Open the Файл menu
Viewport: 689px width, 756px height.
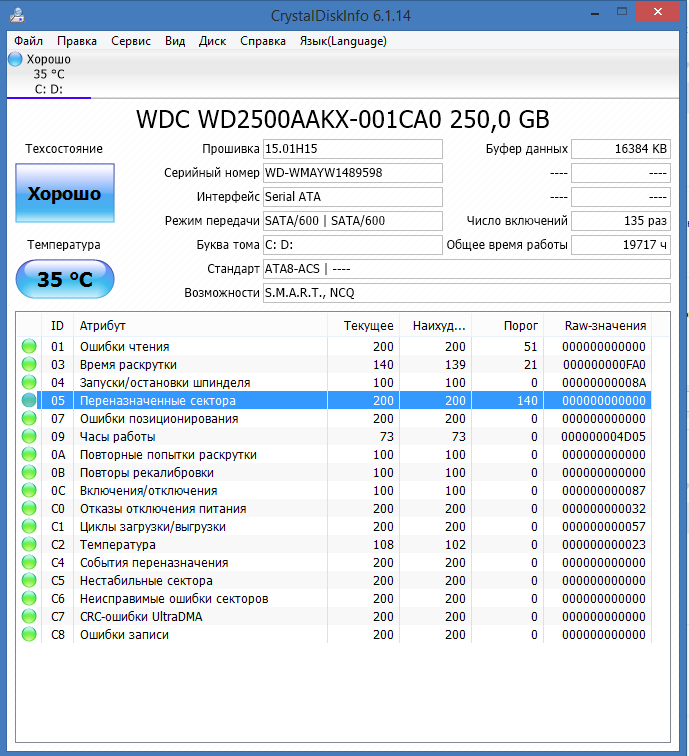click(28, 41)
